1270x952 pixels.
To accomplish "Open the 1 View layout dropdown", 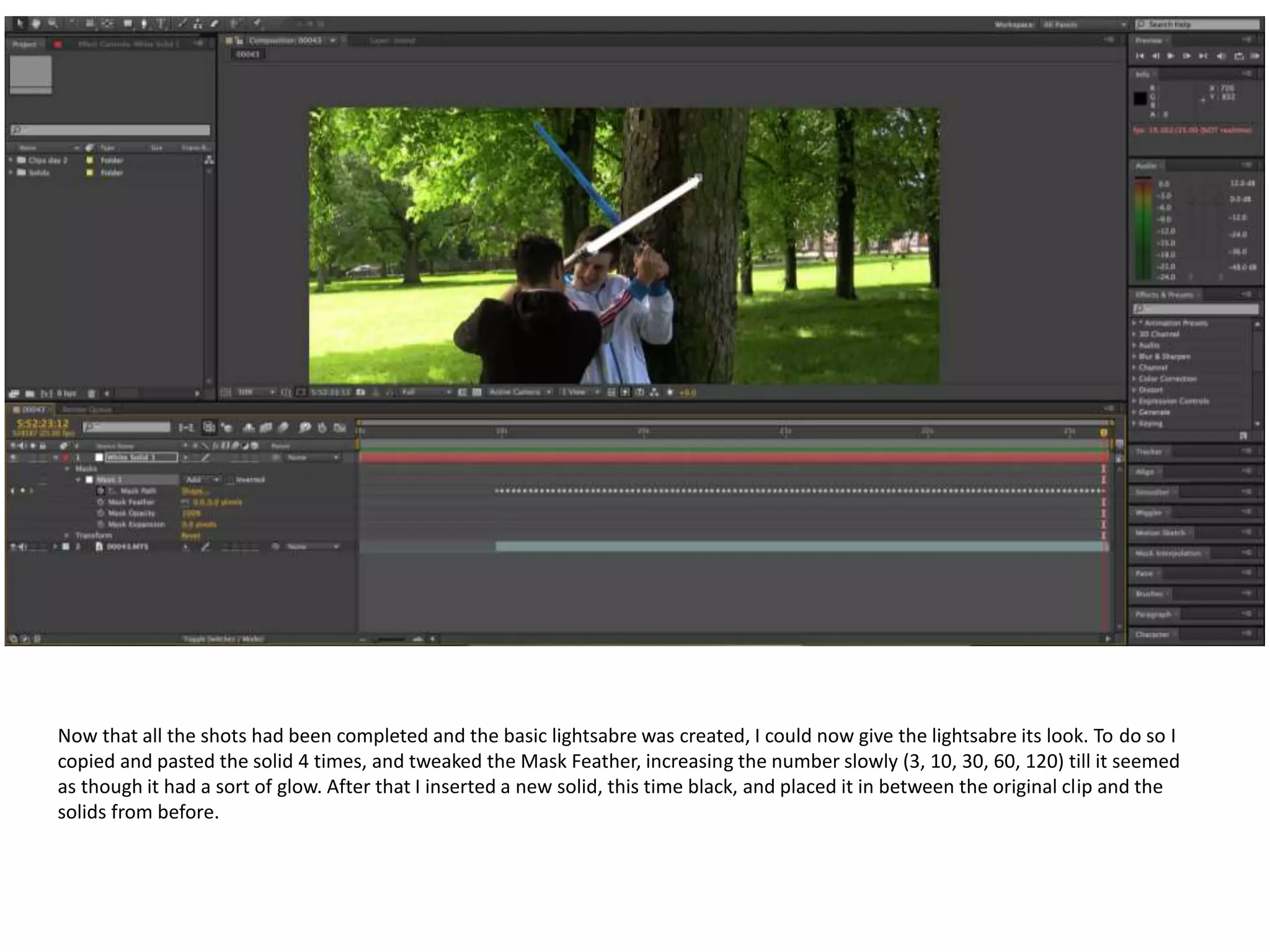I will (x=580, y=392).
